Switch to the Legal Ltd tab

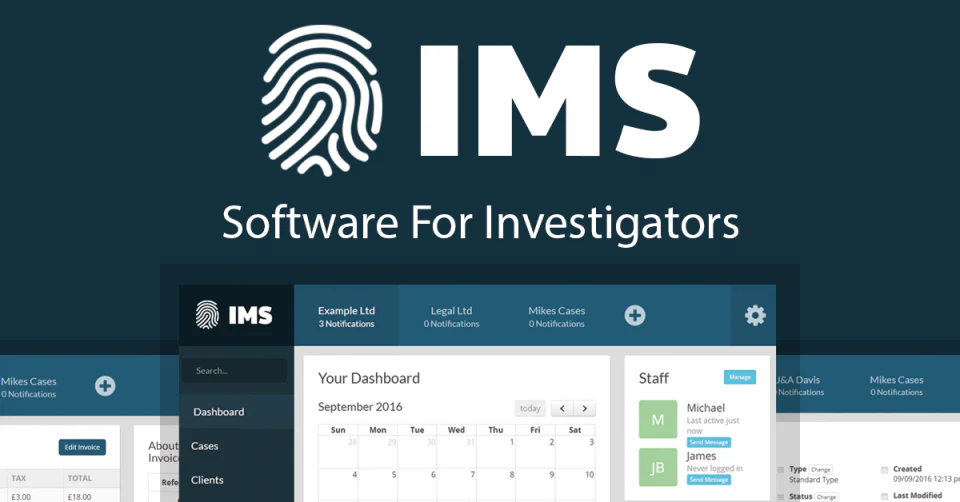coord(451,316)
